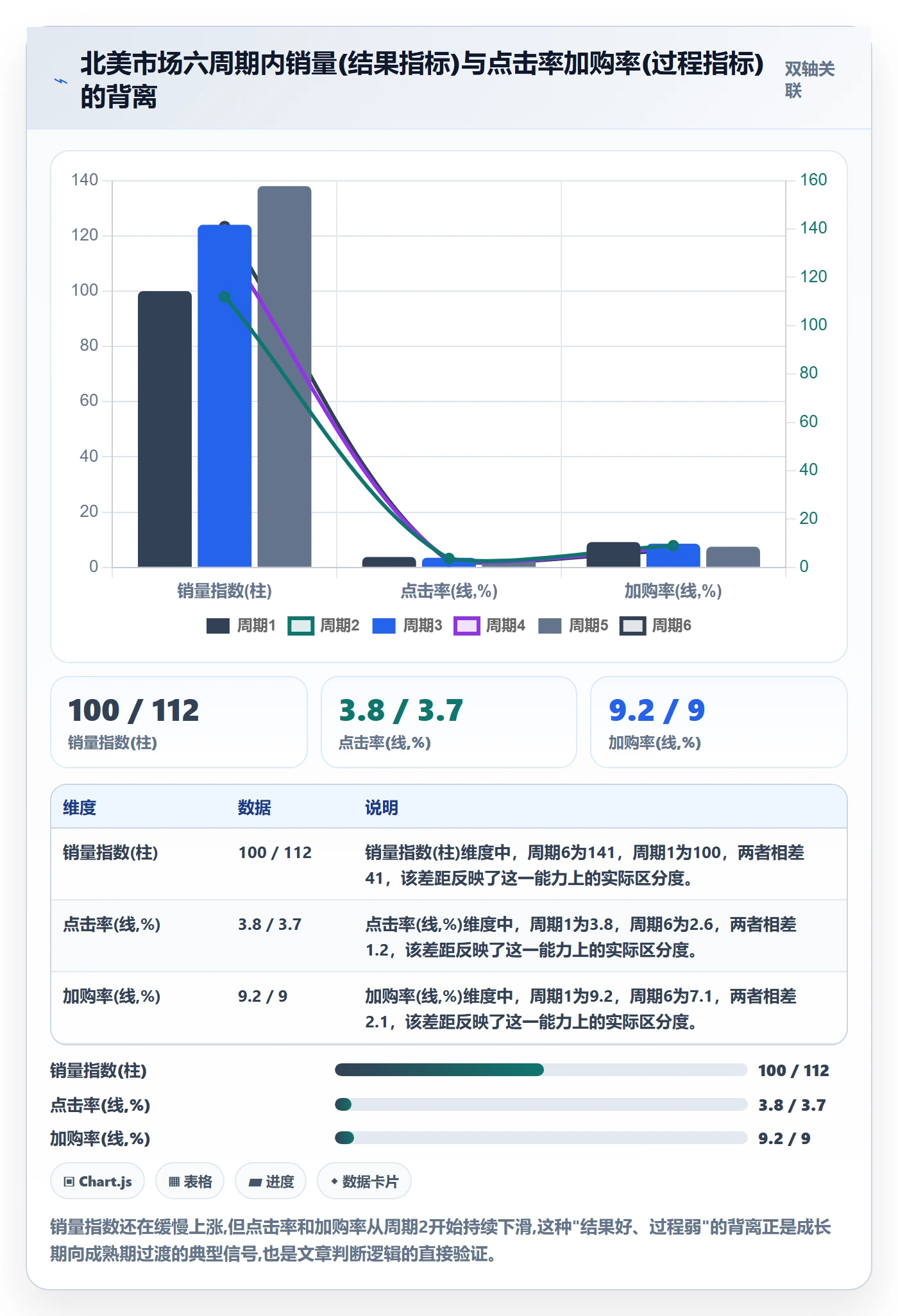Click the 销量指数(柱) progress bar
This screenshot has height=1316, width=898.
(x=541, y=1070)
